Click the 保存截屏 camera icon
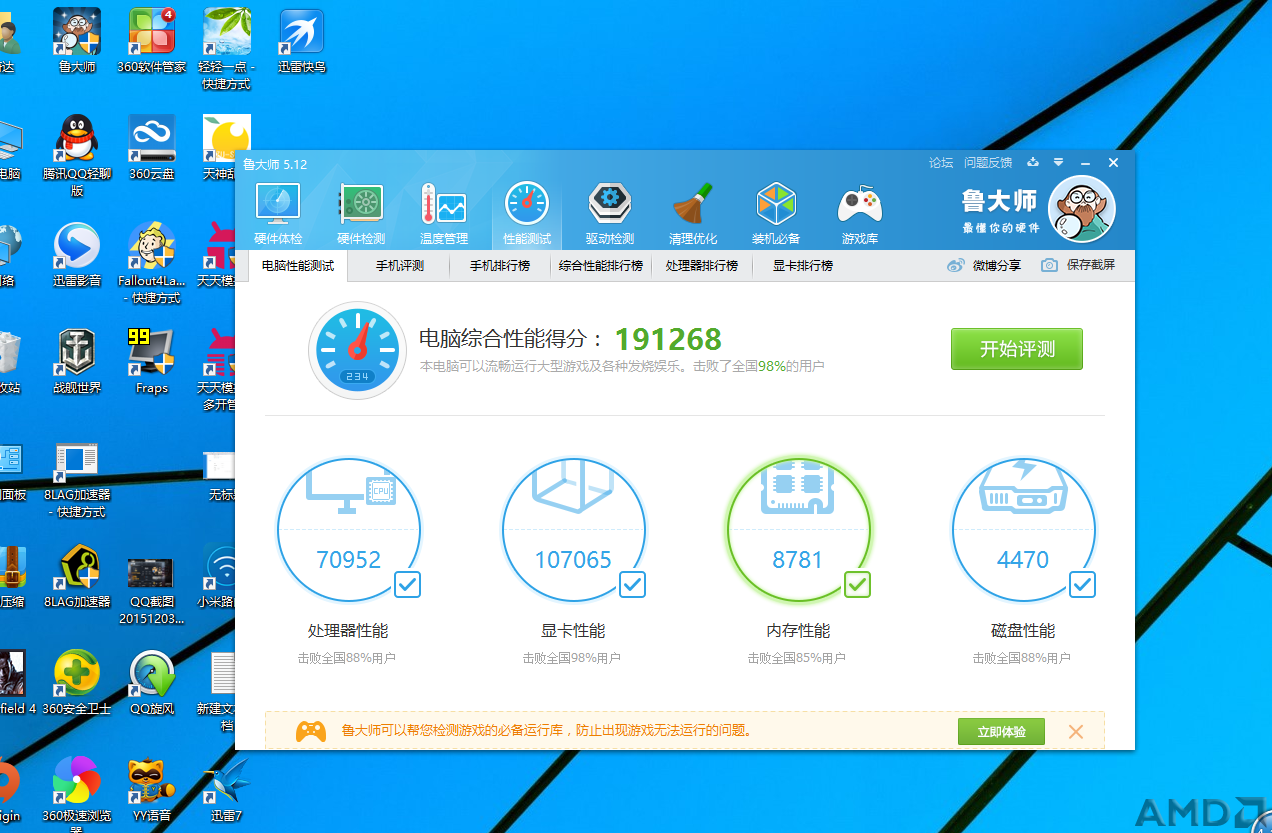 [1049, 266]
